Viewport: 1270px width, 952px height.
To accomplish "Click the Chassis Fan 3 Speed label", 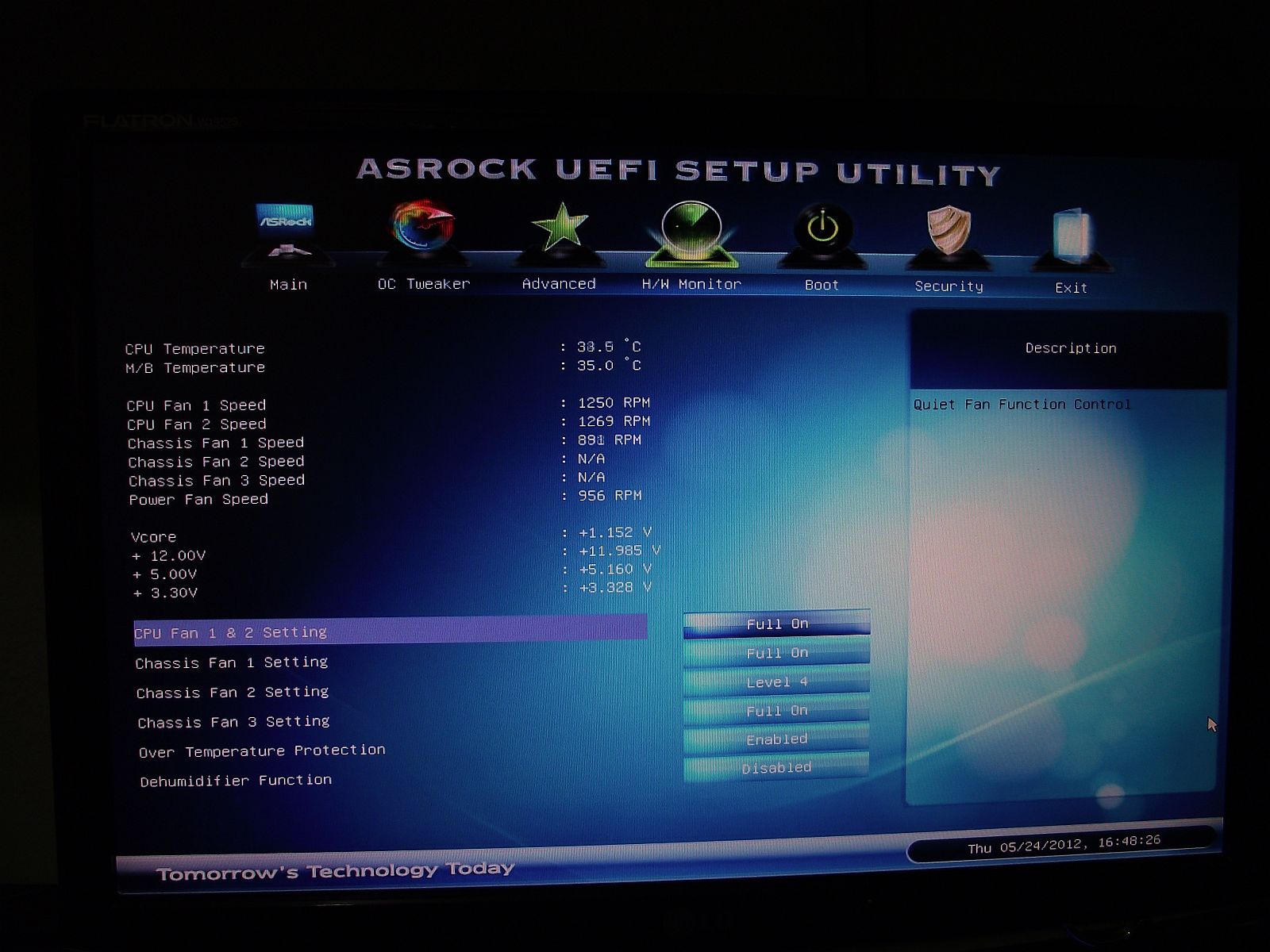I will coord(217,481).
